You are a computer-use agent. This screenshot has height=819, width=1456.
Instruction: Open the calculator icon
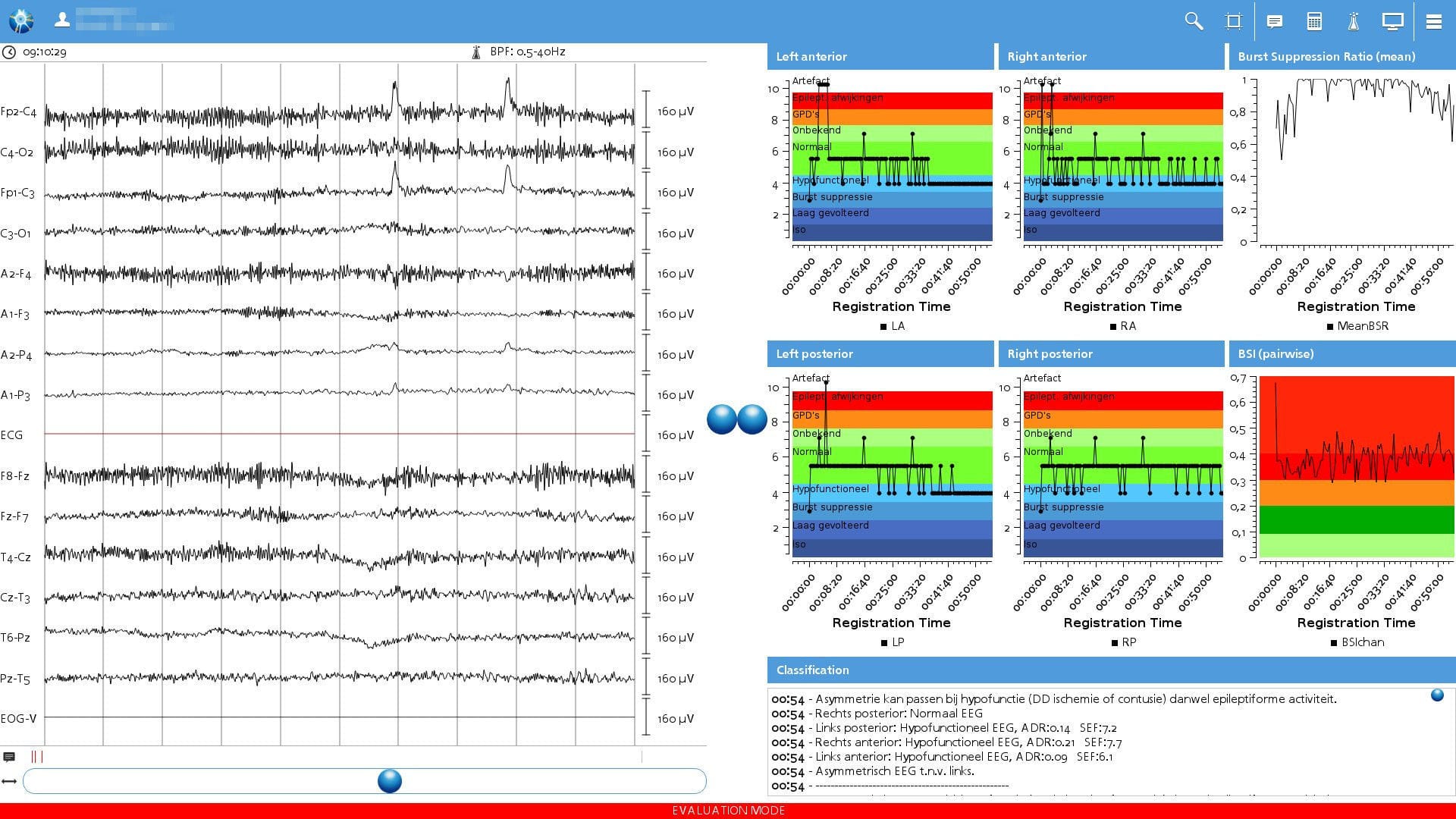click(1314, 21)
